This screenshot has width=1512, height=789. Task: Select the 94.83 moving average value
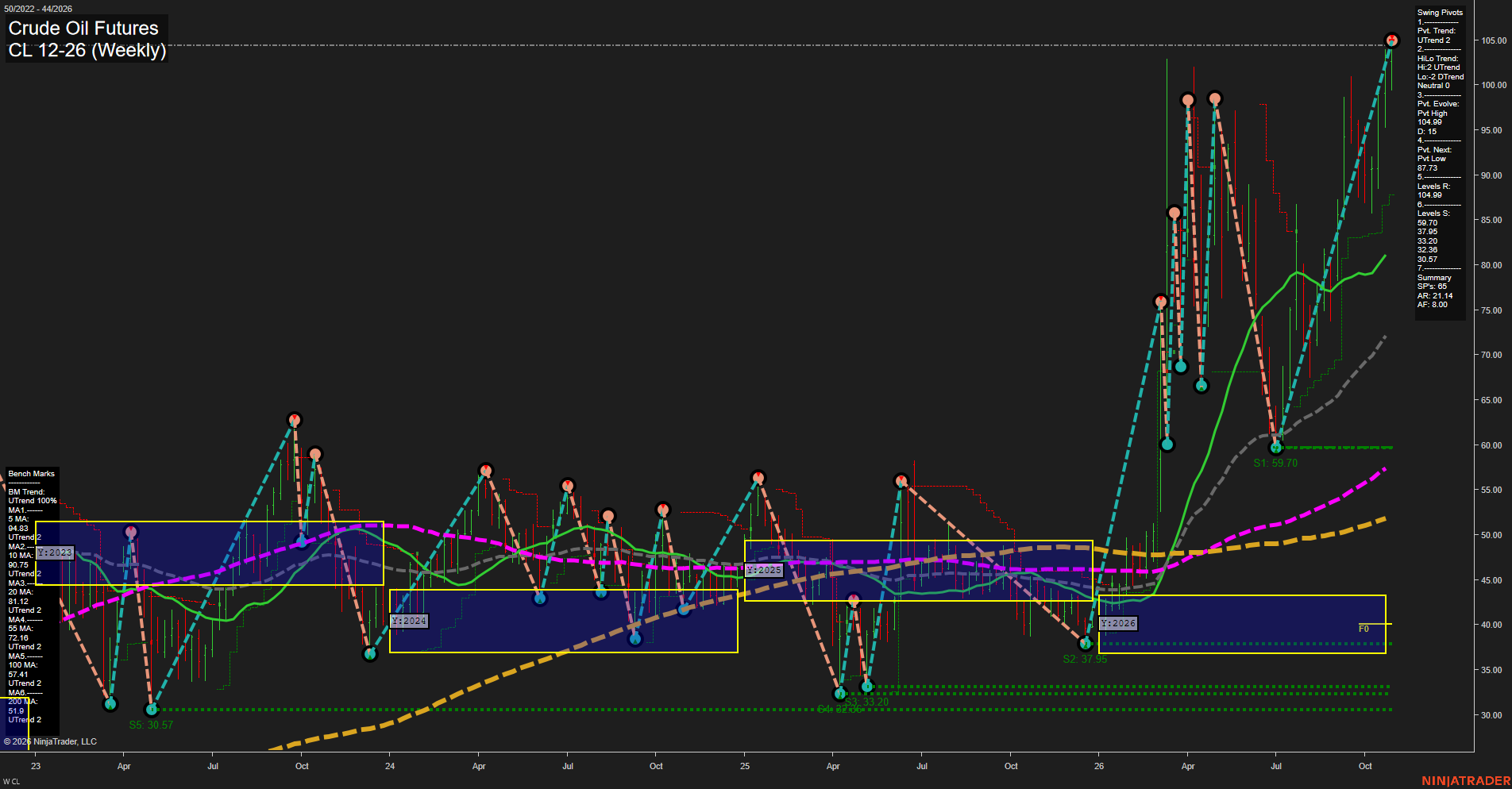tap(18, 529)
